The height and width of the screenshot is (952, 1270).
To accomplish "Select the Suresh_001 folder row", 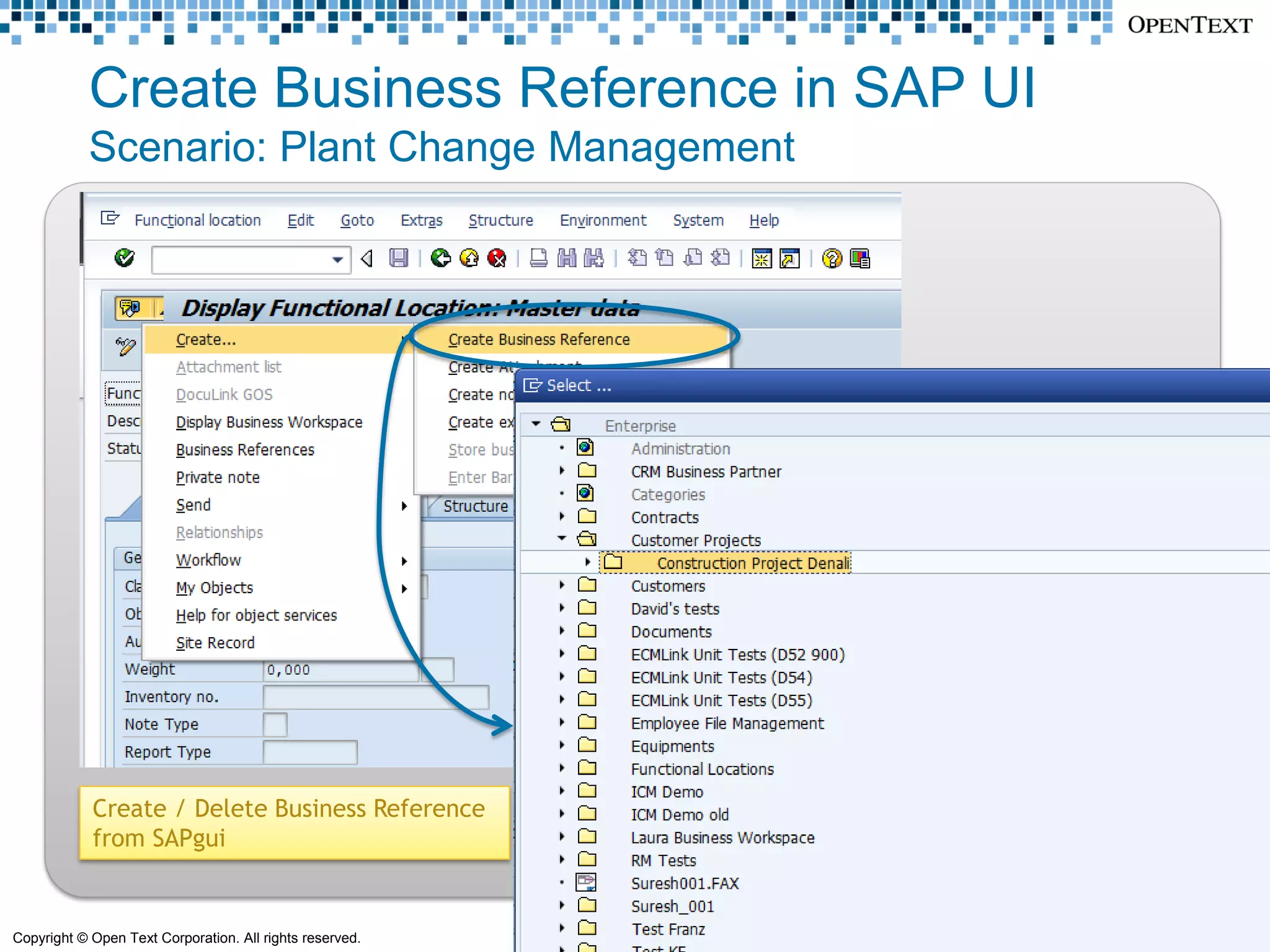I will click(672, 906).
